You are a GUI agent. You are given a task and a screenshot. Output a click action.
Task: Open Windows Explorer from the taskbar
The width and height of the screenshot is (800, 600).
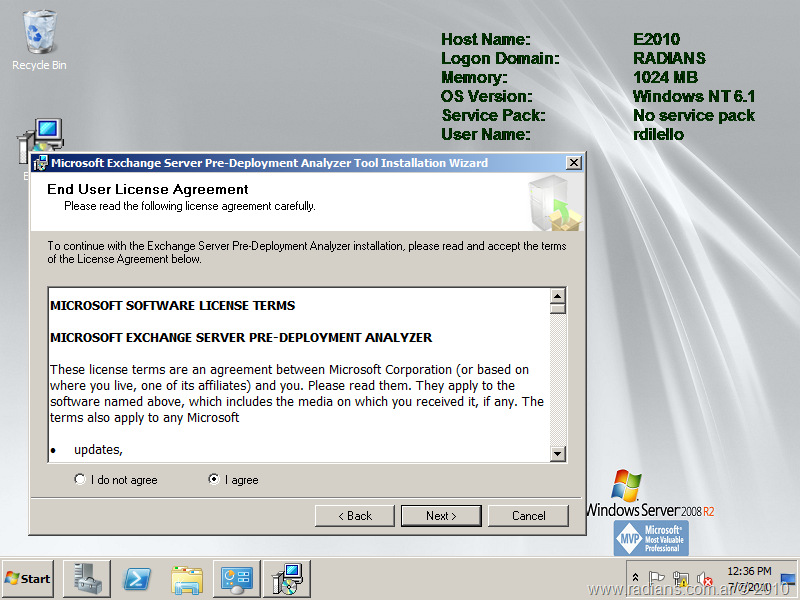186,579
